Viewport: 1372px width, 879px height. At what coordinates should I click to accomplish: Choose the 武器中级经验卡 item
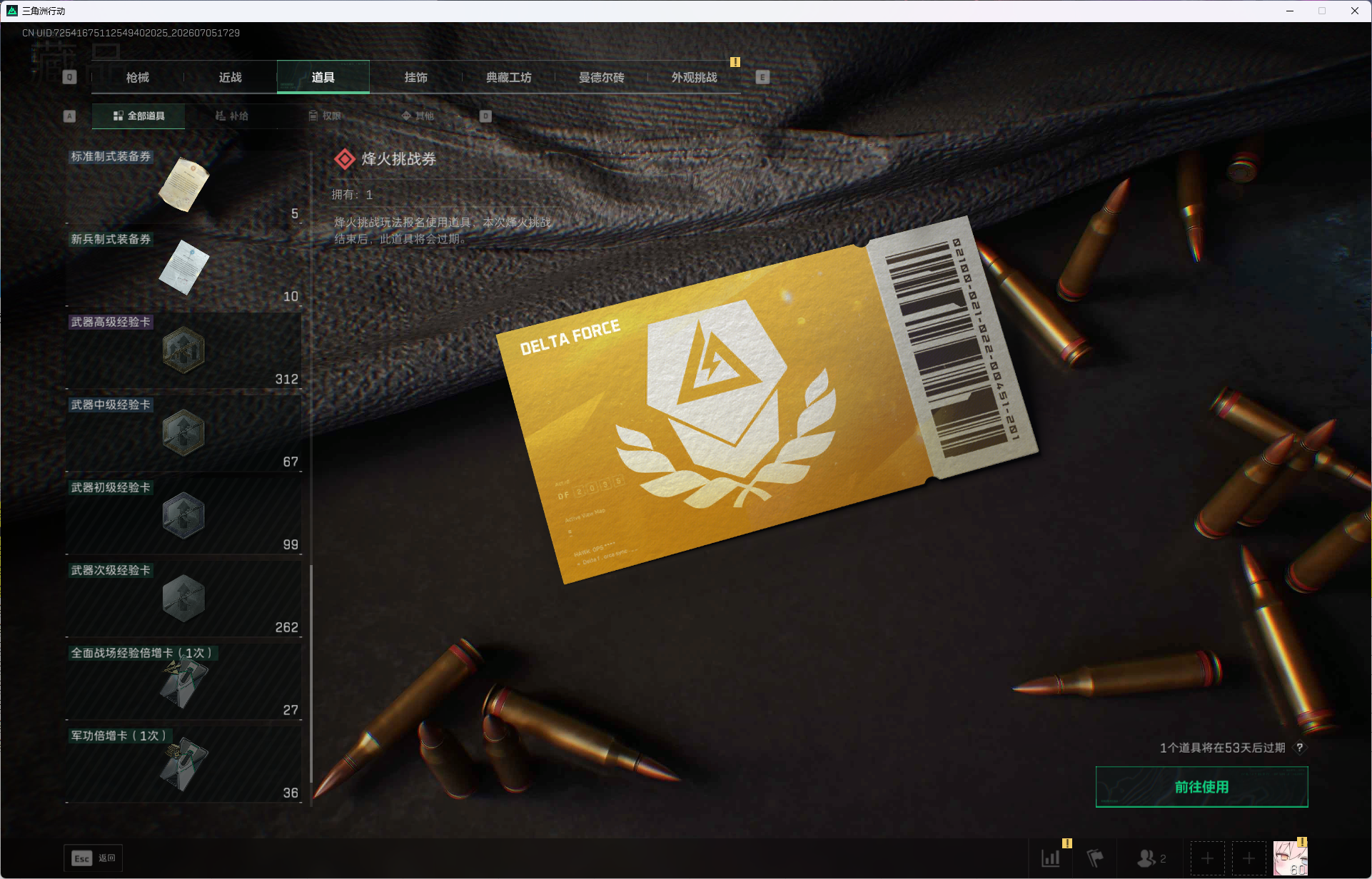tap(184, 434)
